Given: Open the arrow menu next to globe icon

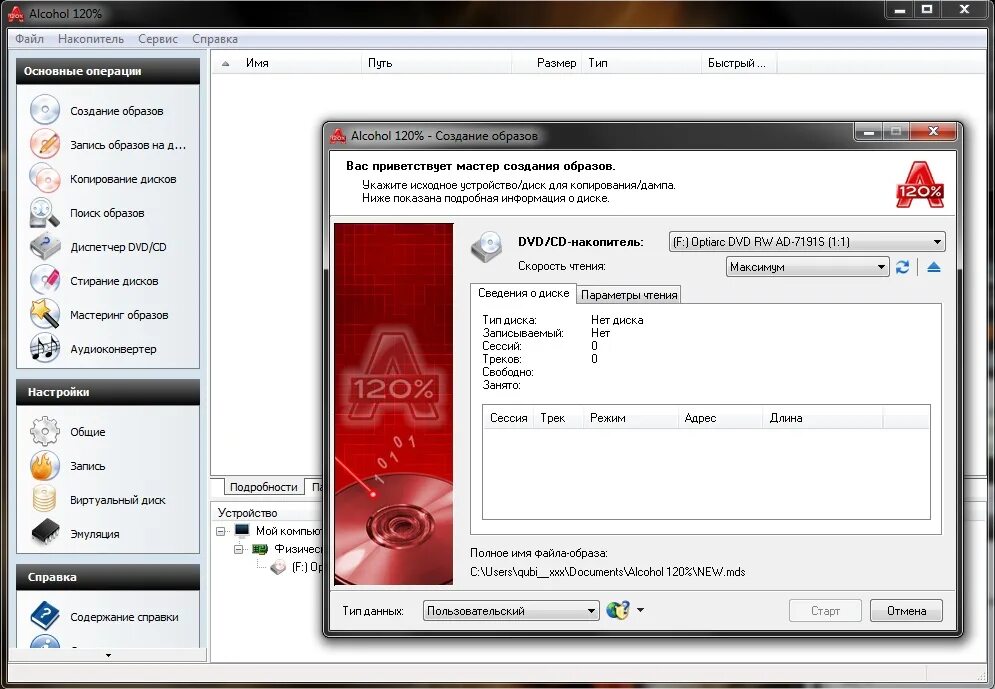Looking at the screenshot, I should pyautogui.click(x=640, y=610).
